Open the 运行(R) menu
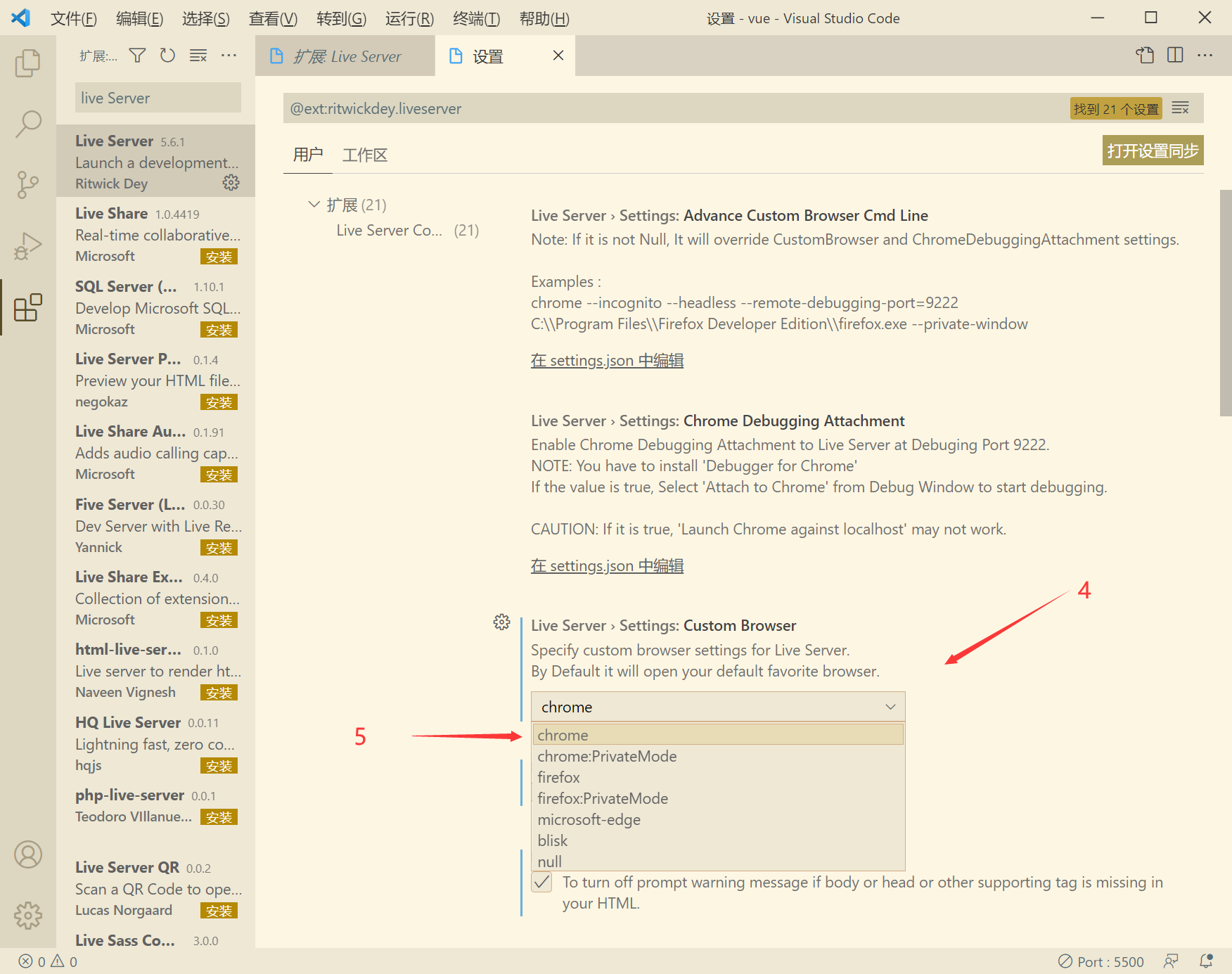Viewport: 1232px width, 974px height. point(409,18)
